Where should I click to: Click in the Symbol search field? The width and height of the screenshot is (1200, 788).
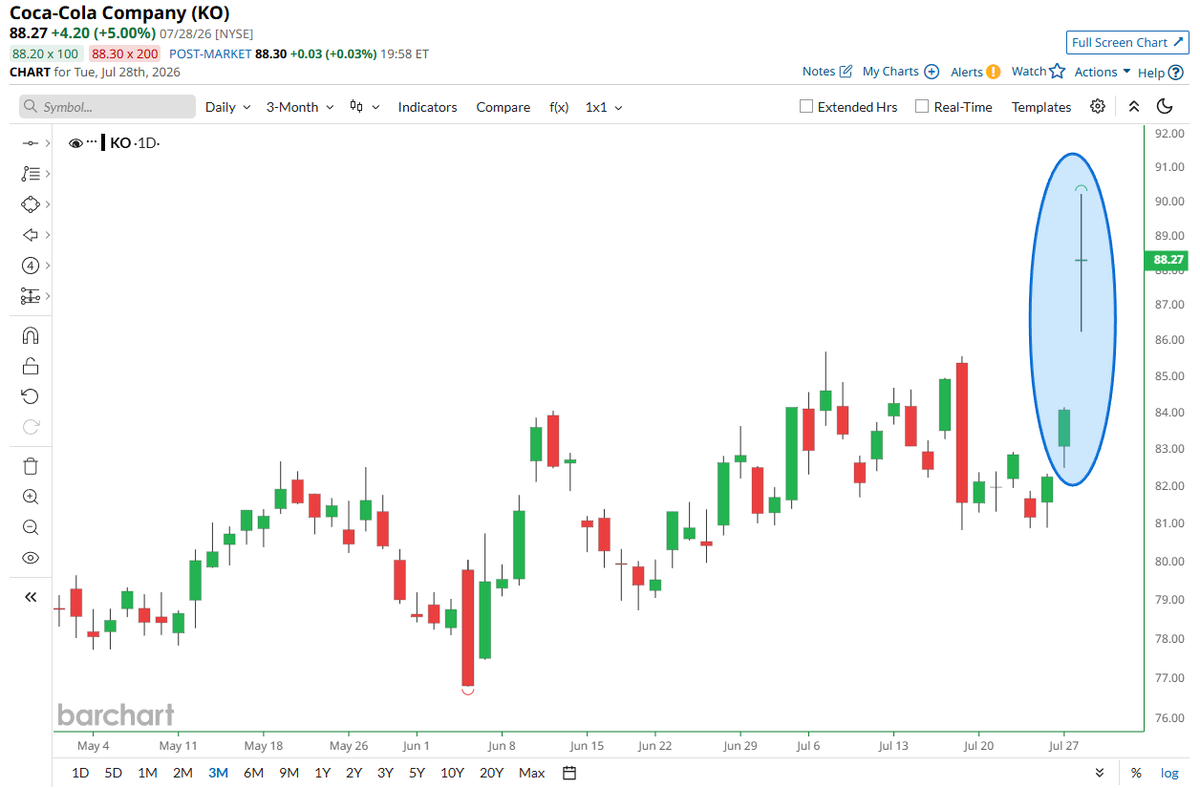point(108,107)
